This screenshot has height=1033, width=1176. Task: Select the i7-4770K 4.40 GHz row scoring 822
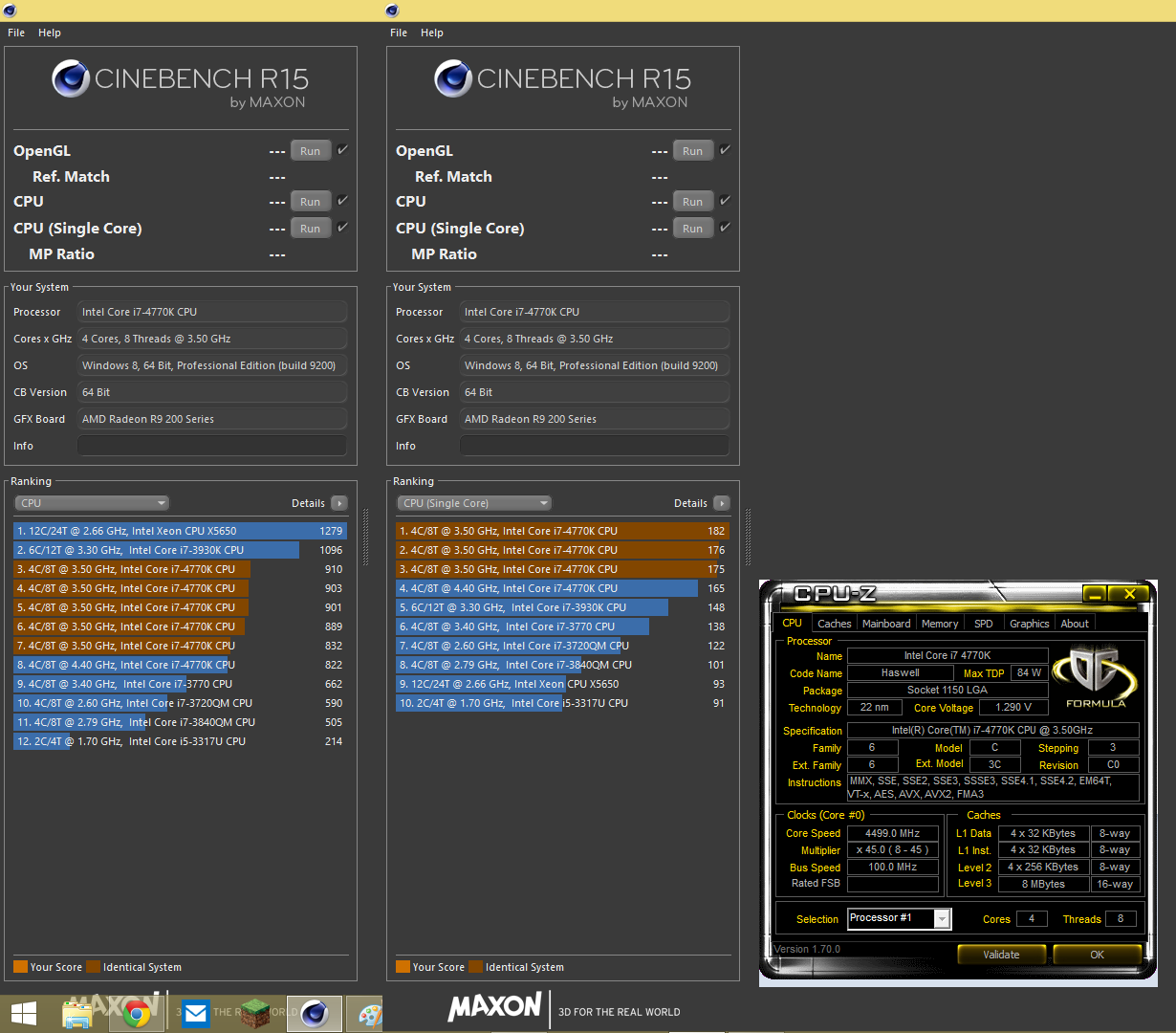180,665
